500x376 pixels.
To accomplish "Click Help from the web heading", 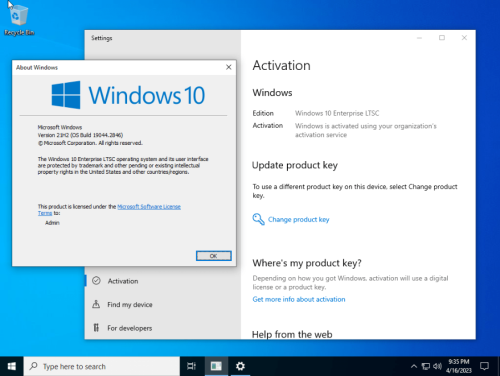I will pos(292,334).
